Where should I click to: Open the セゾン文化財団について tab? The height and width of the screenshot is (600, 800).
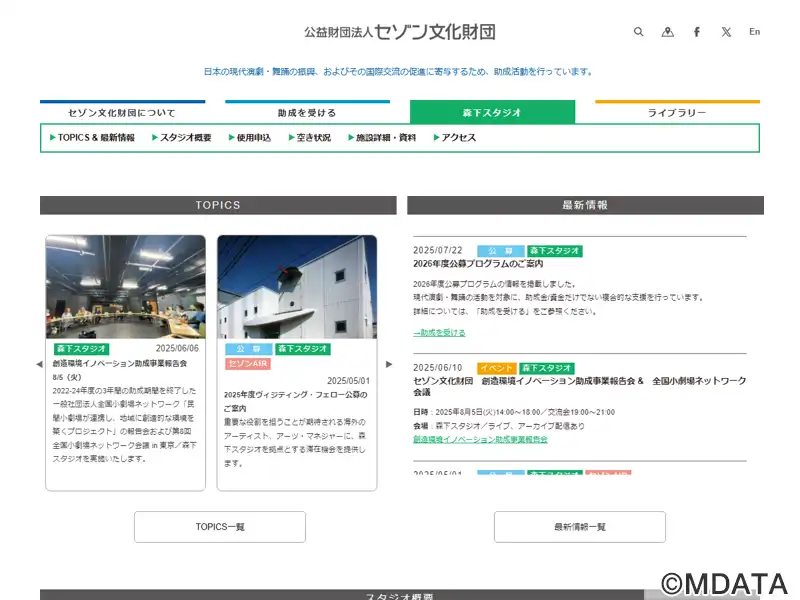122,112
